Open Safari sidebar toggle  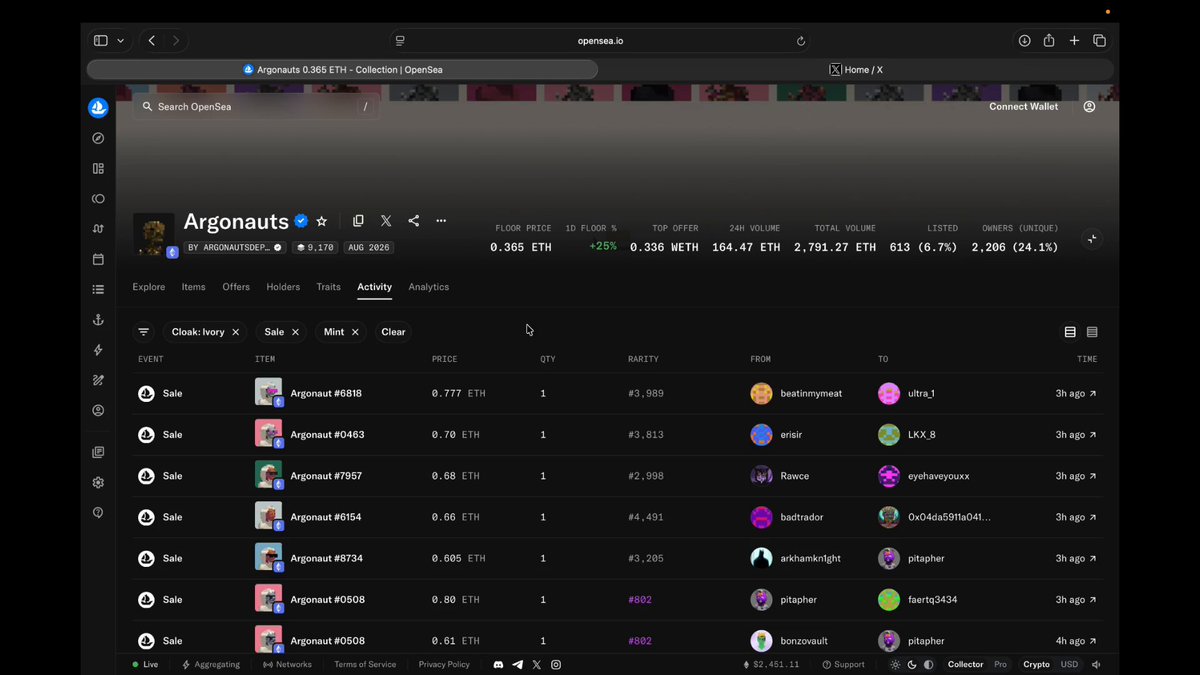point(101,41)
